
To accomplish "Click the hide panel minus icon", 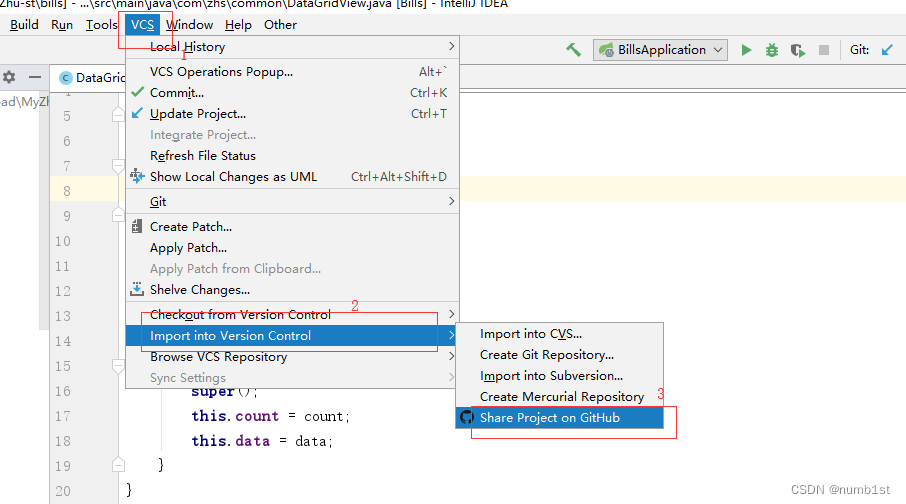I will (x=35, y=77).
